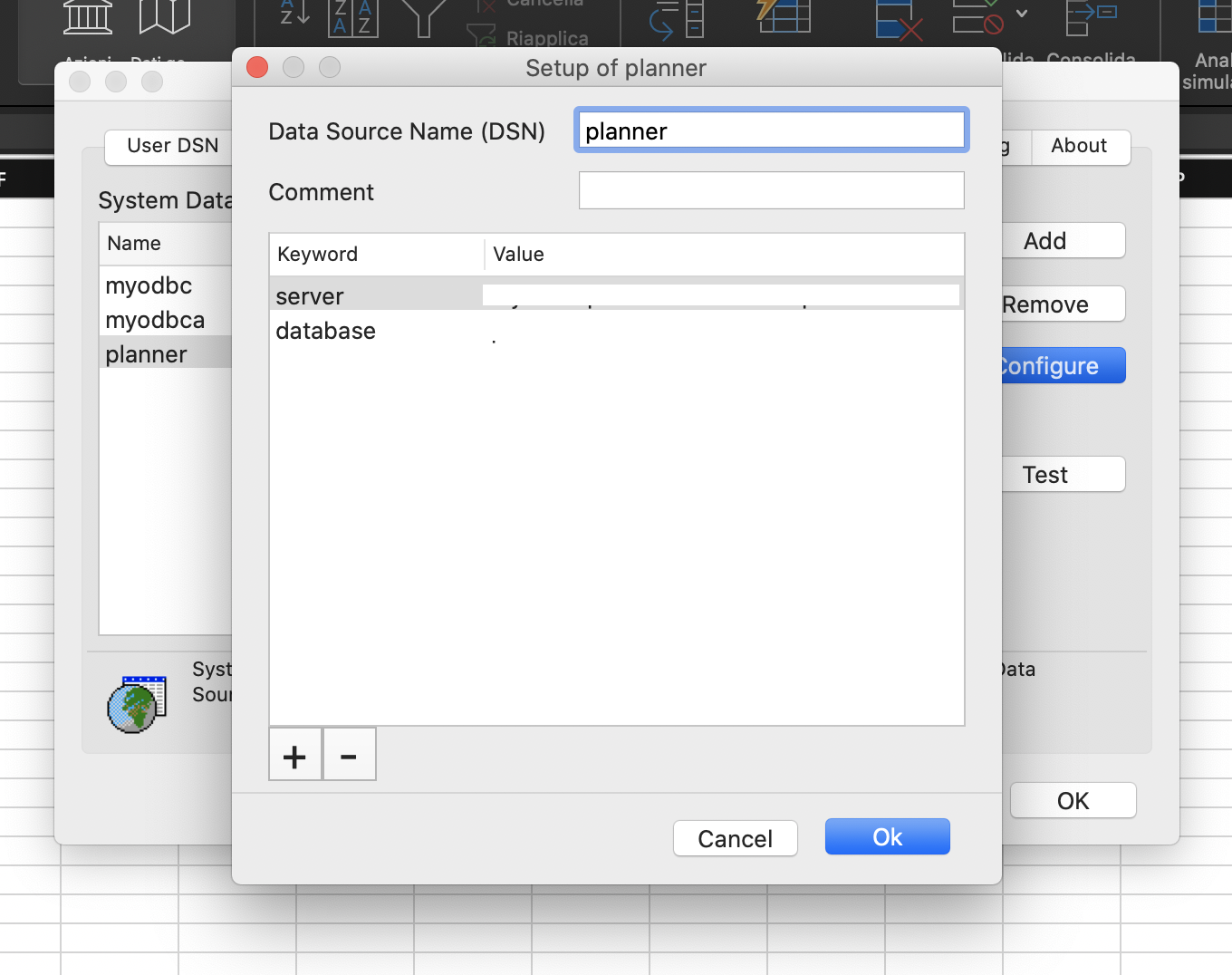Click the Flash Fill lightning icon
1232x975 pixels.
coord(783,15)
